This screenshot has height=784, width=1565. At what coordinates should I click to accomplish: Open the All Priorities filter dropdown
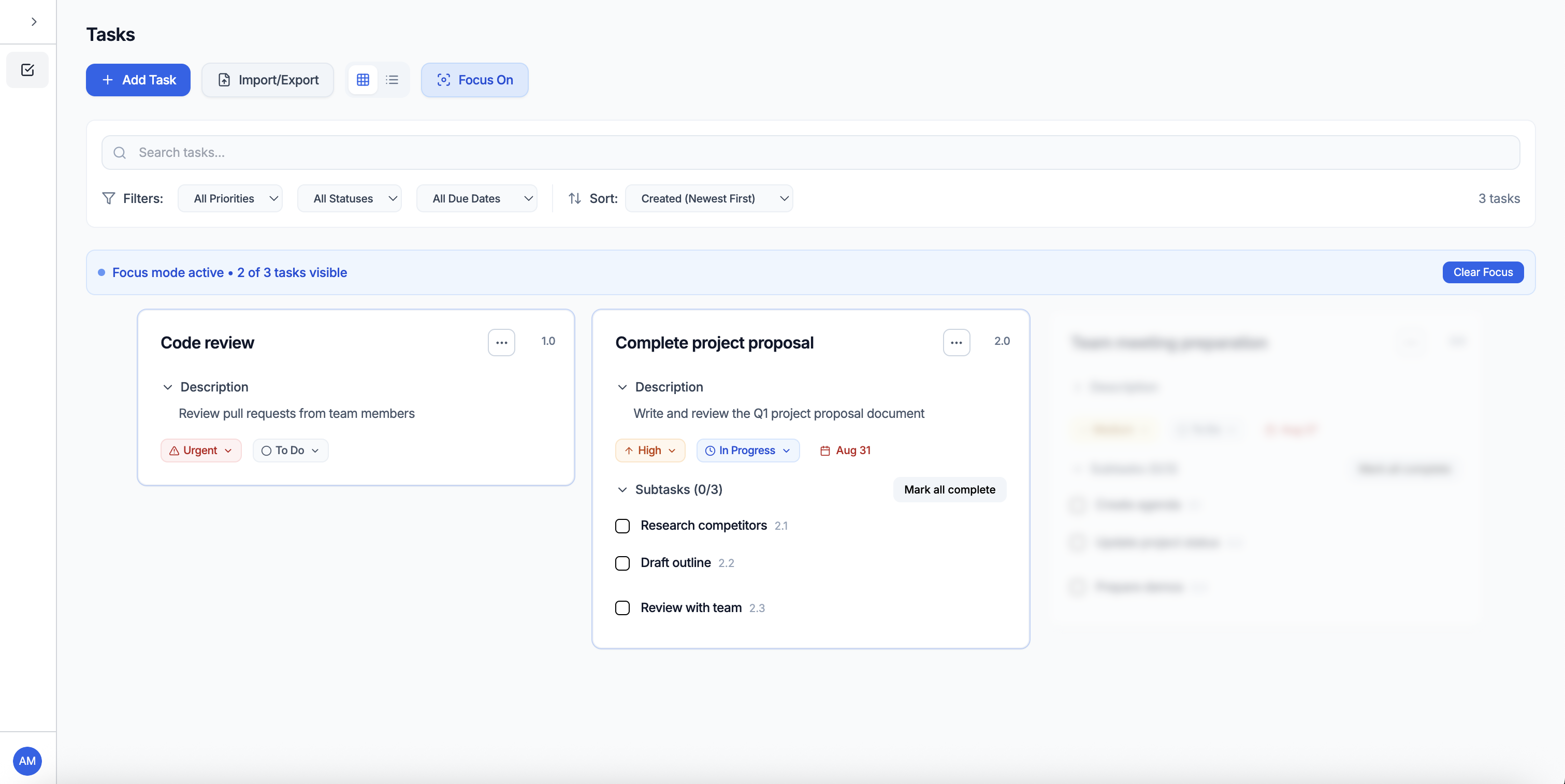pyautogui.click(x=229, y=198)
